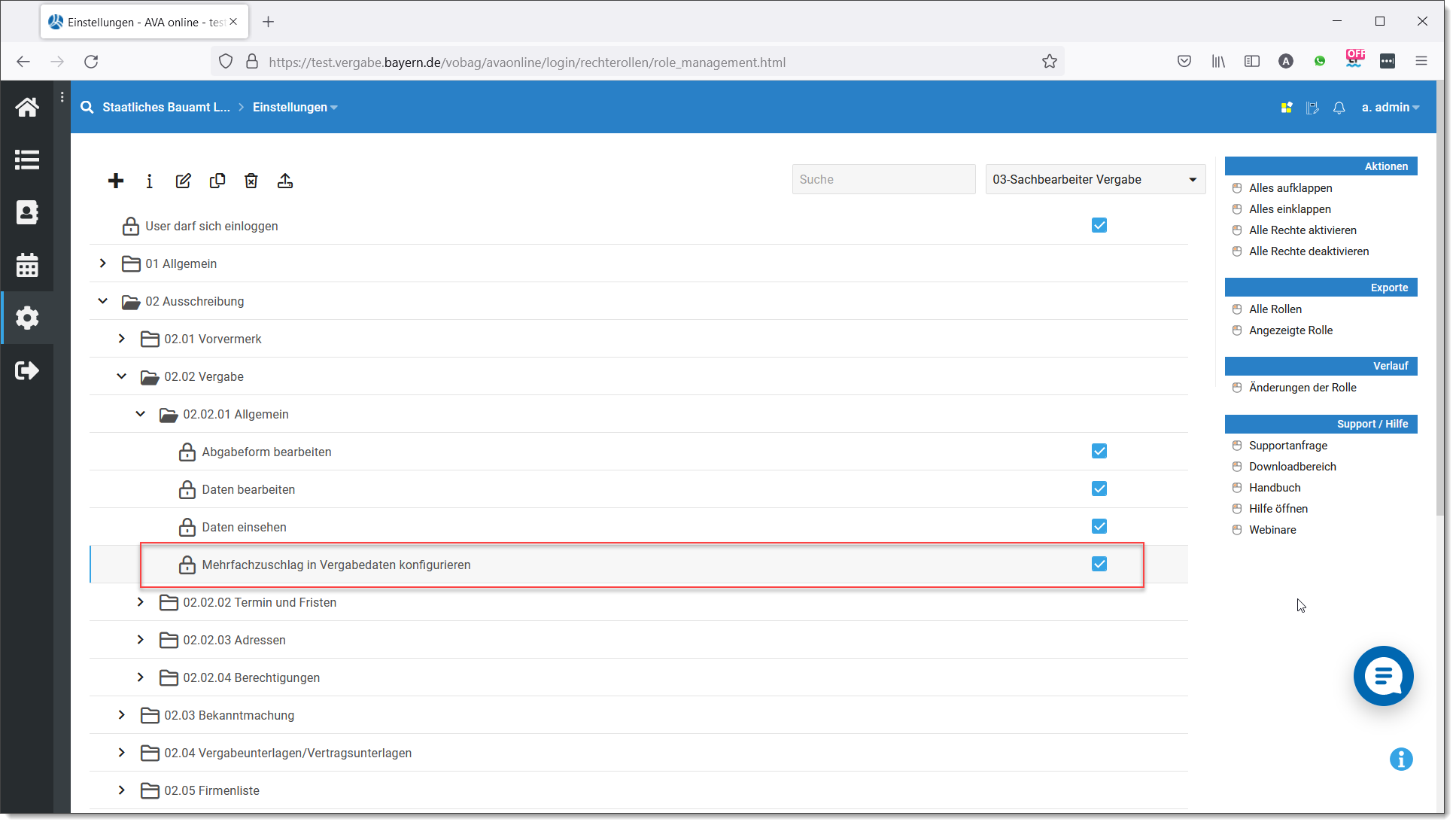
Task: Expand 02.01 Vorvermerk folder
Action: pos(122,339)
